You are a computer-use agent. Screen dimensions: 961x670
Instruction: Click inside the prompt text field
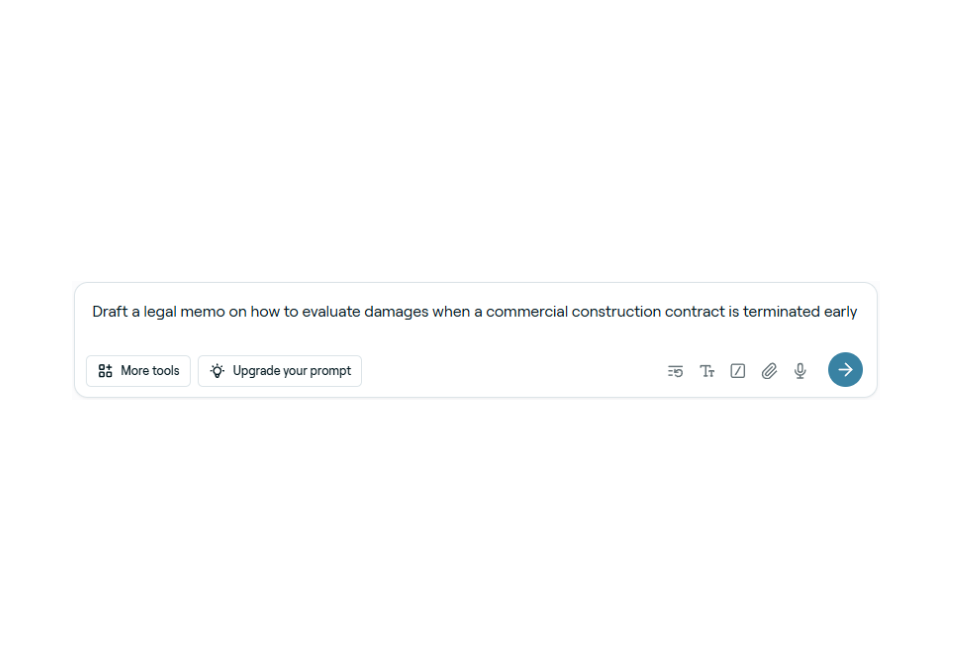(475, 312)
